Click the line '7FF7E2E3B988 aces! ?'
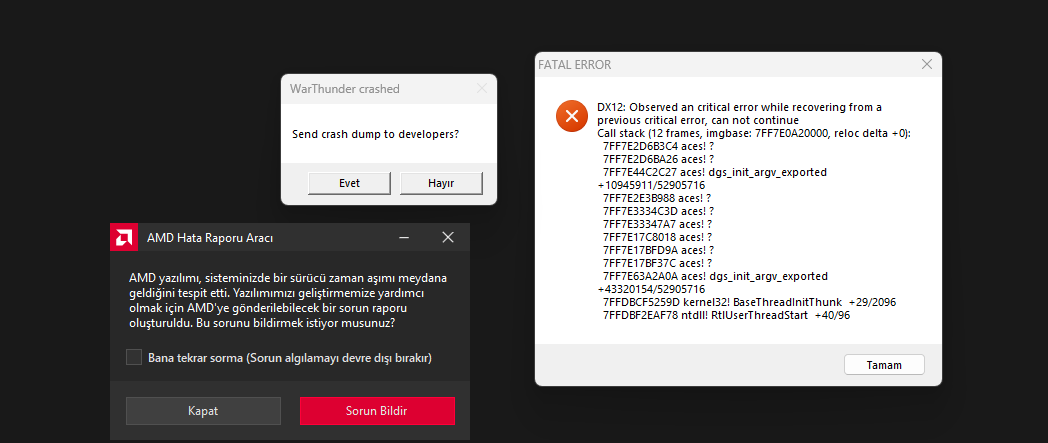This screenshot has width=1048, height=443. point(656,198)
